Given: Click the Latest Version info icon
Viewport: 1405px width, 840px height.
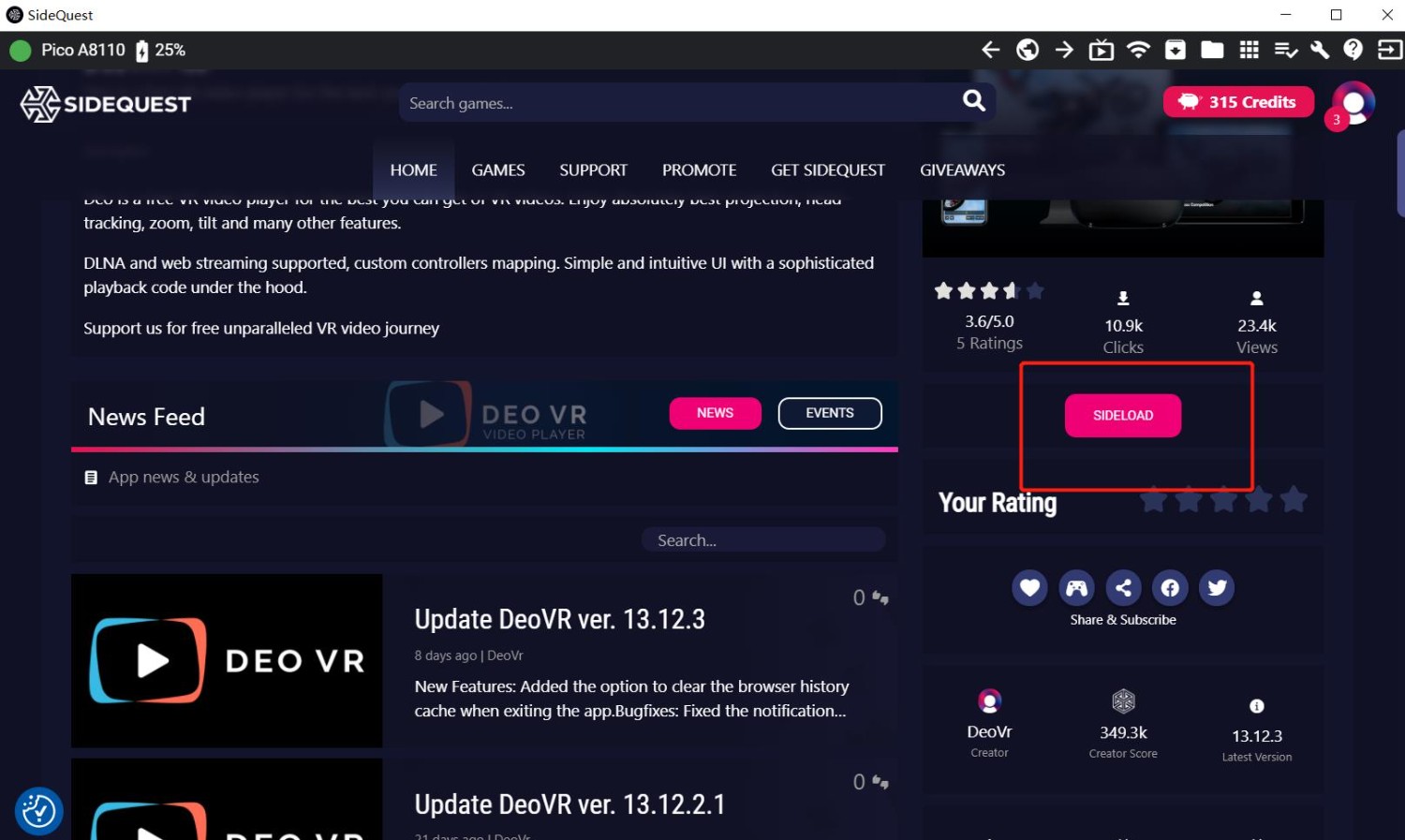Looking at the screenshot, I should [x=1257, y=706].
